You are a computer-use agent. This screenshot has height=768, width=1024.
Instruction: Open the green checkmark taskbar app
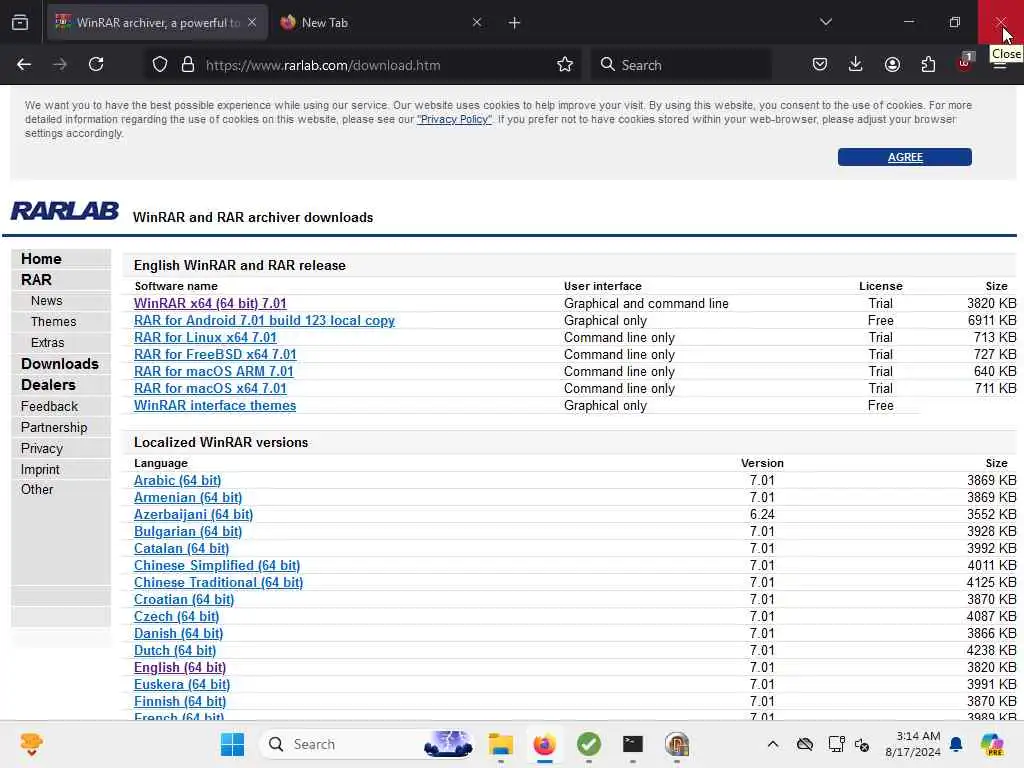pos(588,744)
